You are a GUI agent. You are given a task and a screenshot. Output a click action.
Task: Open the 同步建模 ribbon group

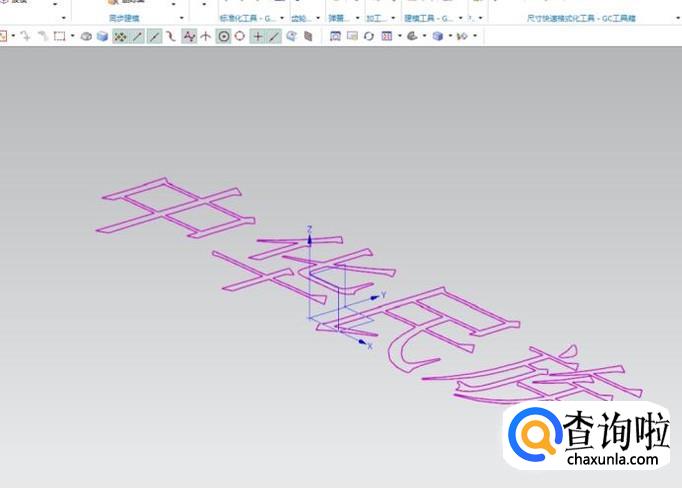click(126, 18)
